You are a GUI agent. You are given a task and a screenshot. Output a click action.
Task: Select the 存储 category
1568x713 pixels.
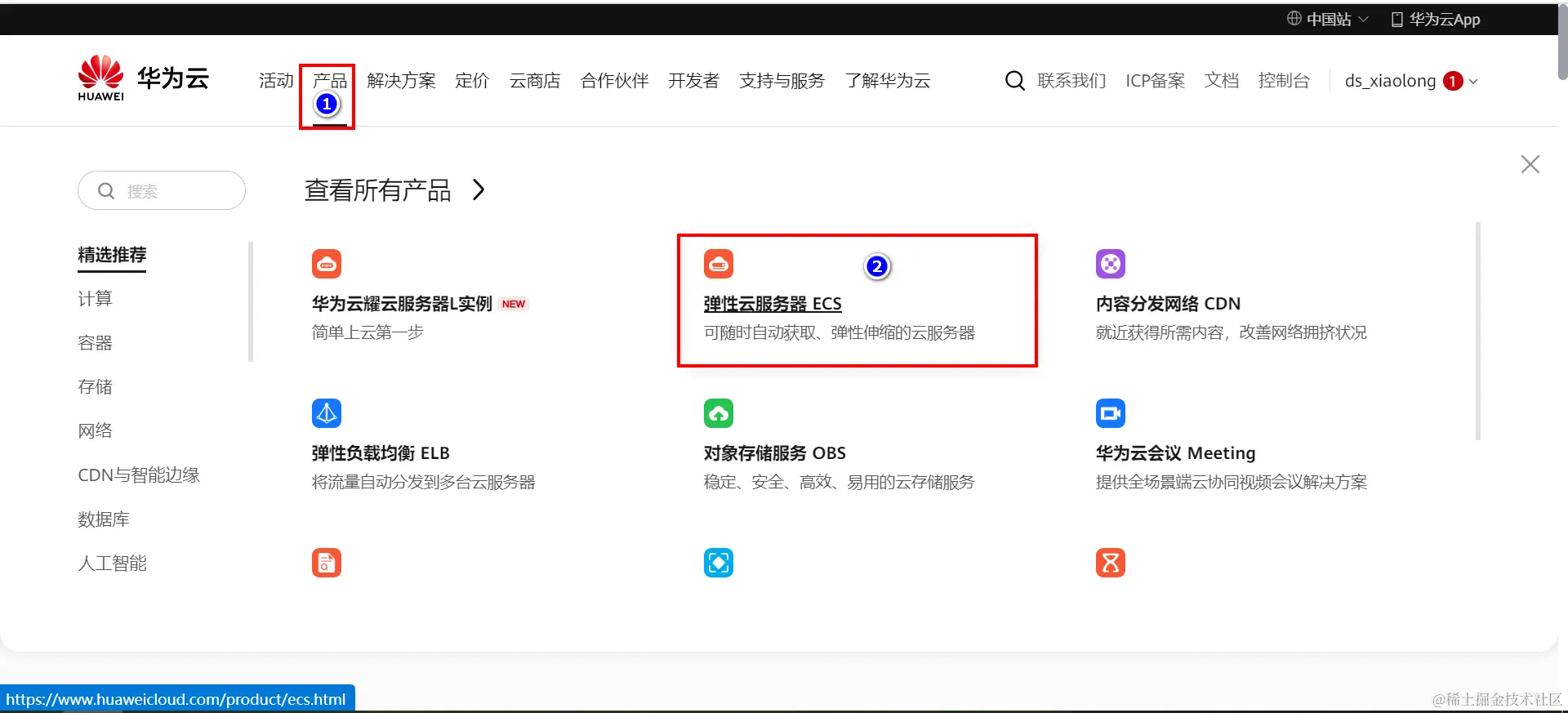click(x=95, y=387)
